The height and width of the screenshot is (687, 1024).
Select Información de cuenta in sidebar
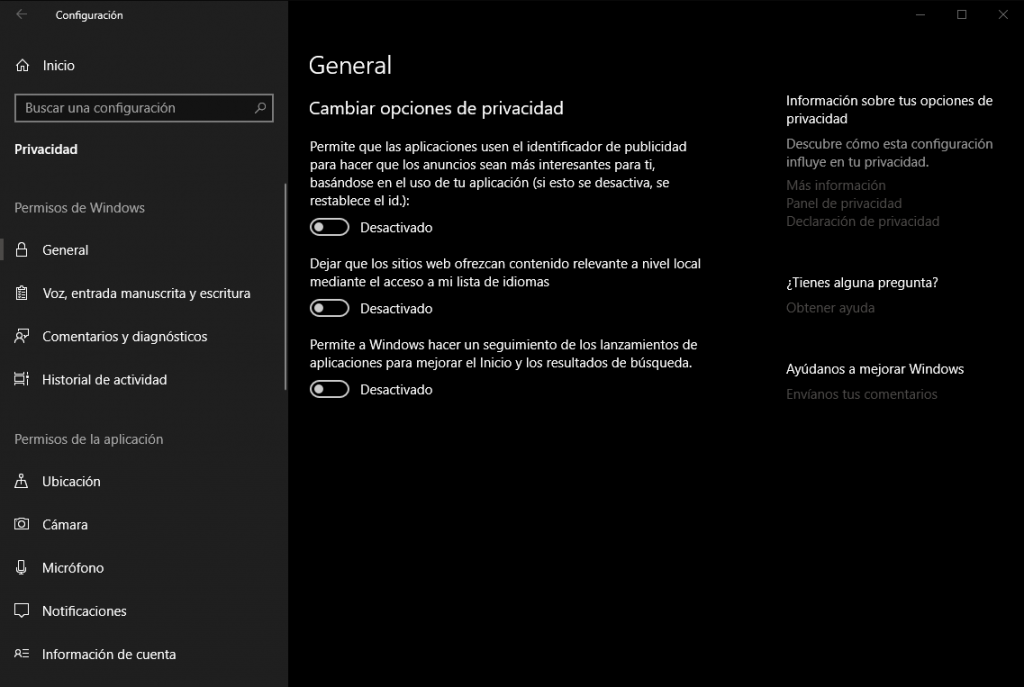click(144, 654)
